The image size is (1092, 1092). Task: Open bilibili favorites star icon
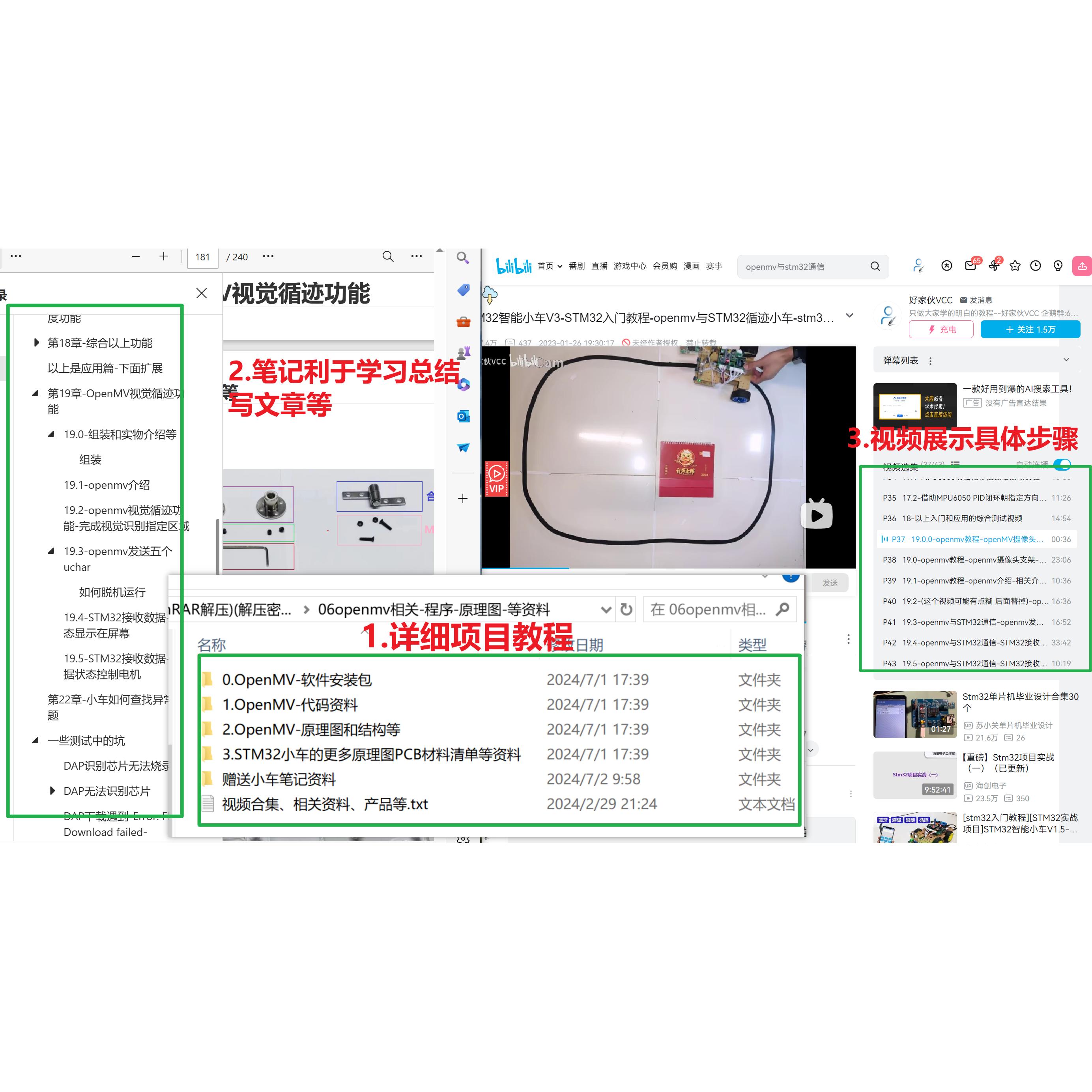[x=1015, y=266]
